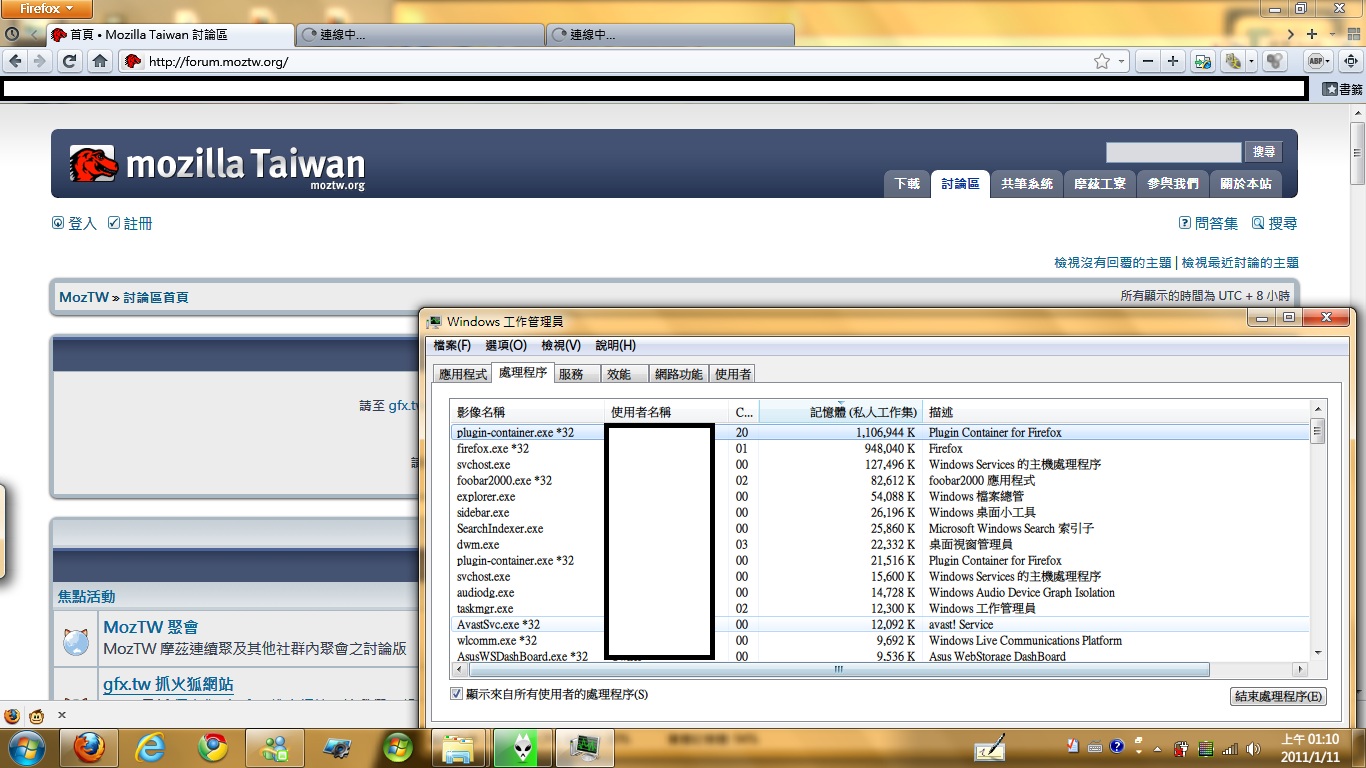Open the Windows Start menu
Viewport: 1366px width, 768px height.
[27, 747]
